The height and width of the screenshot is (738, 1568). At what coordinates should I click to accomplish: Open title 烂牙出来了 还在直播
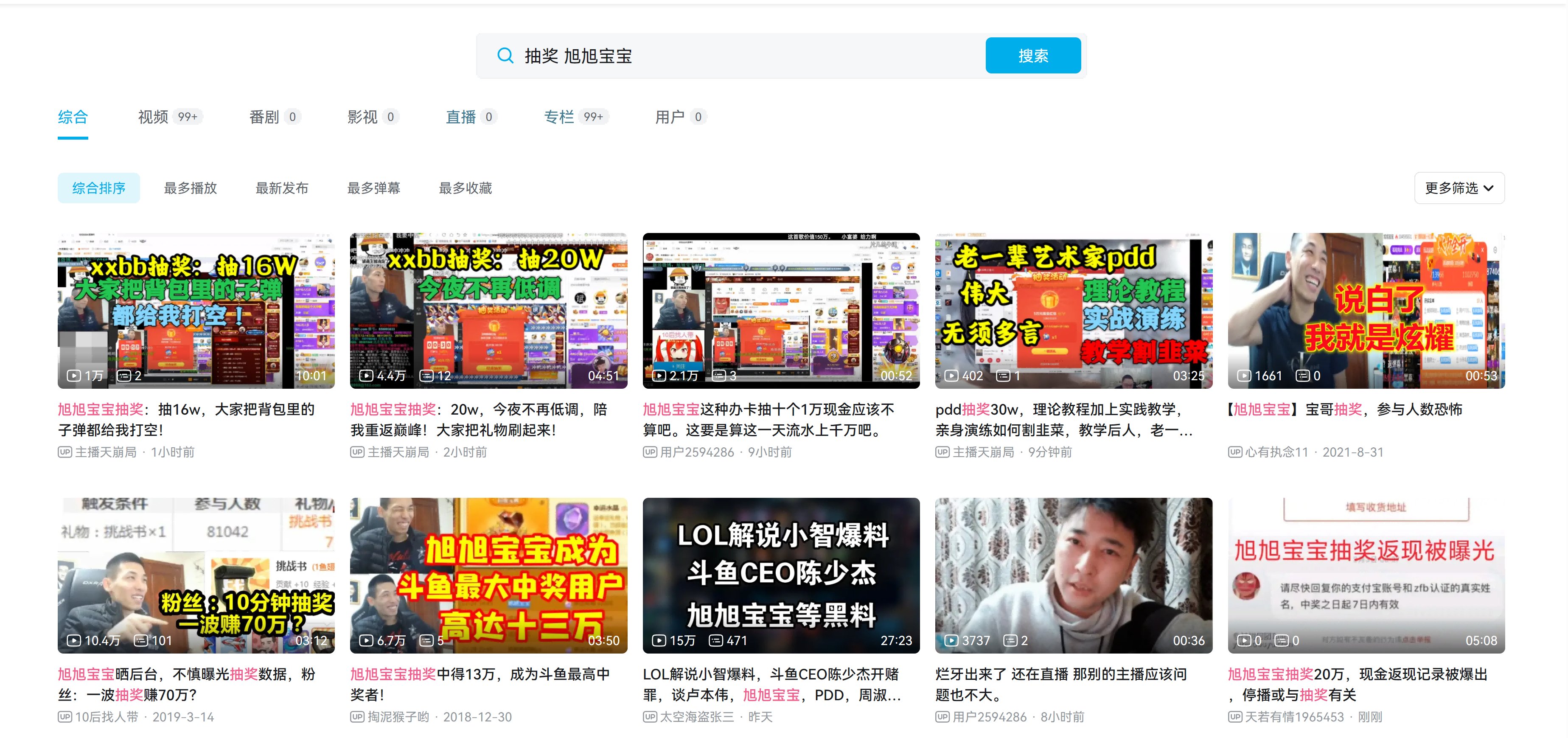[1061, 685]
